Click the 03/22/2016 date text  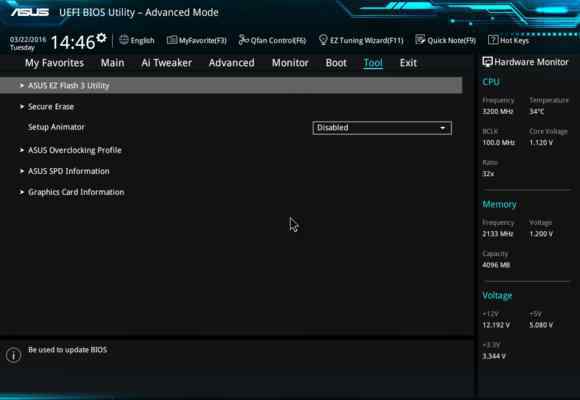pyautogui.click(x=28, y=40)
